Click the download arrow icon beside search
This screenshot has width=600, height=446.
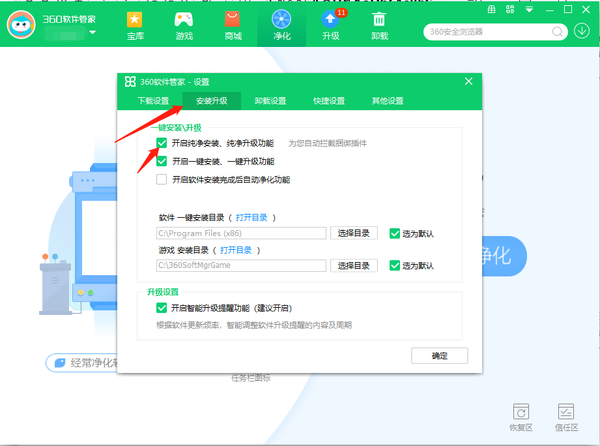point(583,30)
